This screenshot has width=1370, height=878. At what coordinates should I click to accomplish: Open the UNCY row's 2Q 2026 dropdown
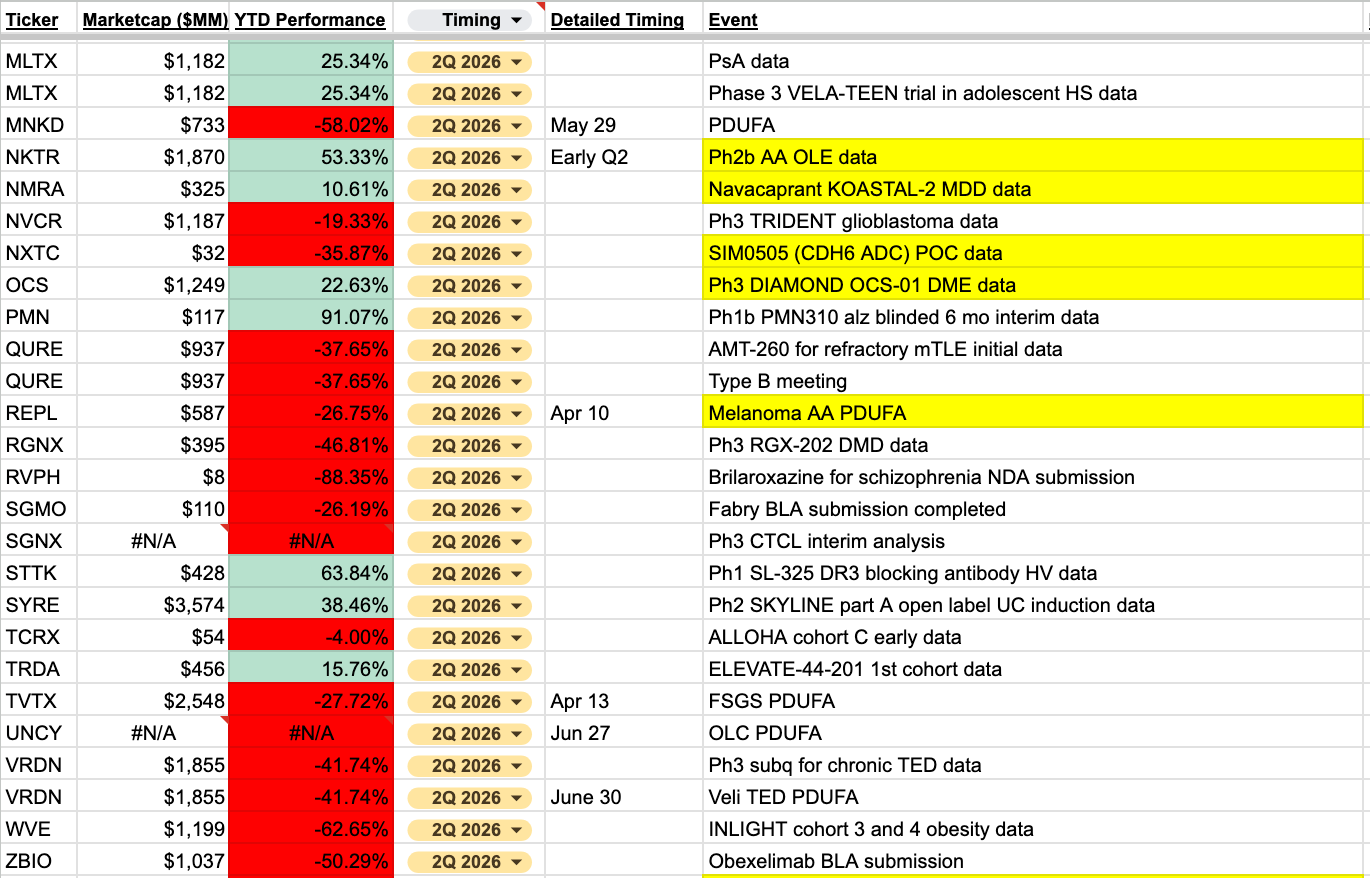coord(469,733)
